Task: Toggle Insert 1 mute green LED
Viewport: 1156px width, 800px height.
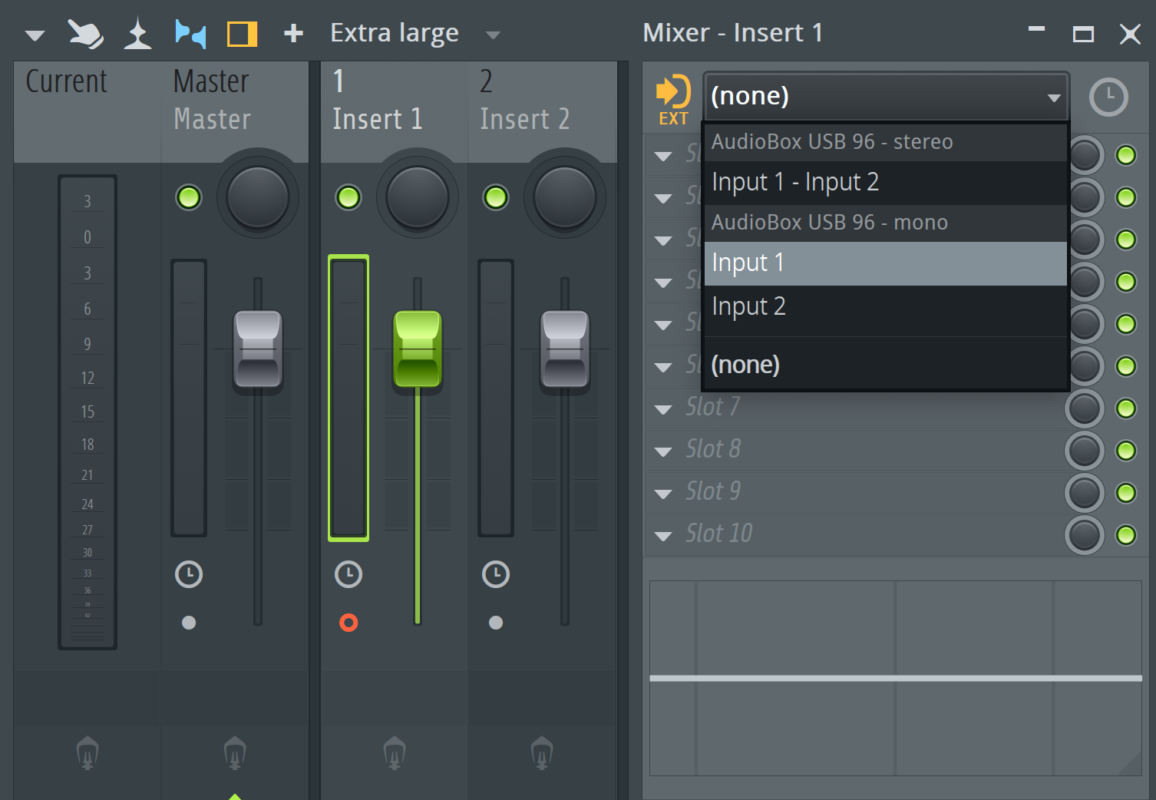Action: click(x=348, y=197)
